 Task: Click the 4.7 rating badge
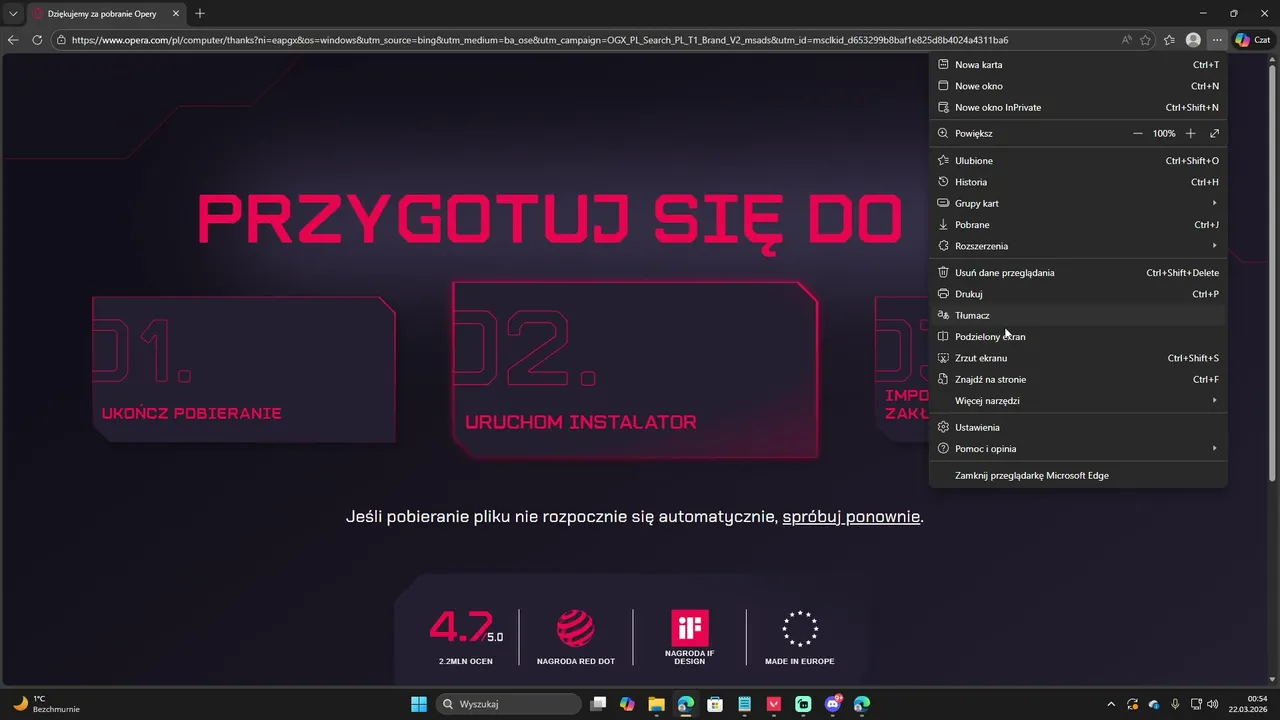(x=466, y=637)
